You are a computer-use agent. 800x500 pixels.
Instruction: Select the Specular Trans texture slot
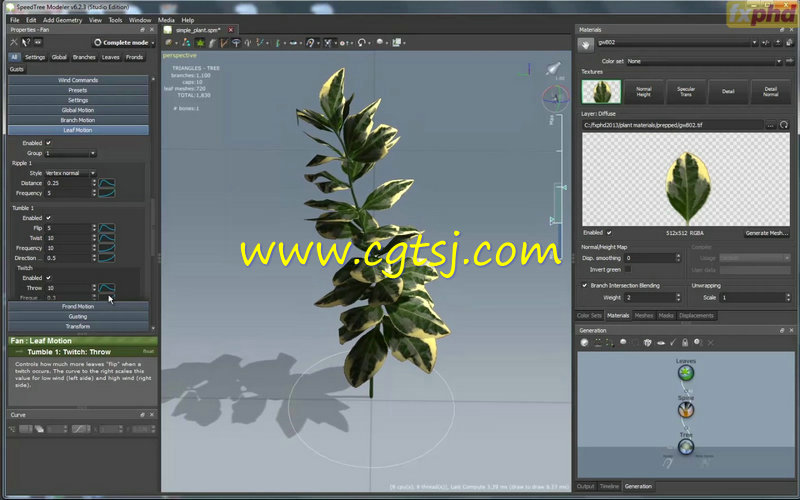click(x=686, y=92)
